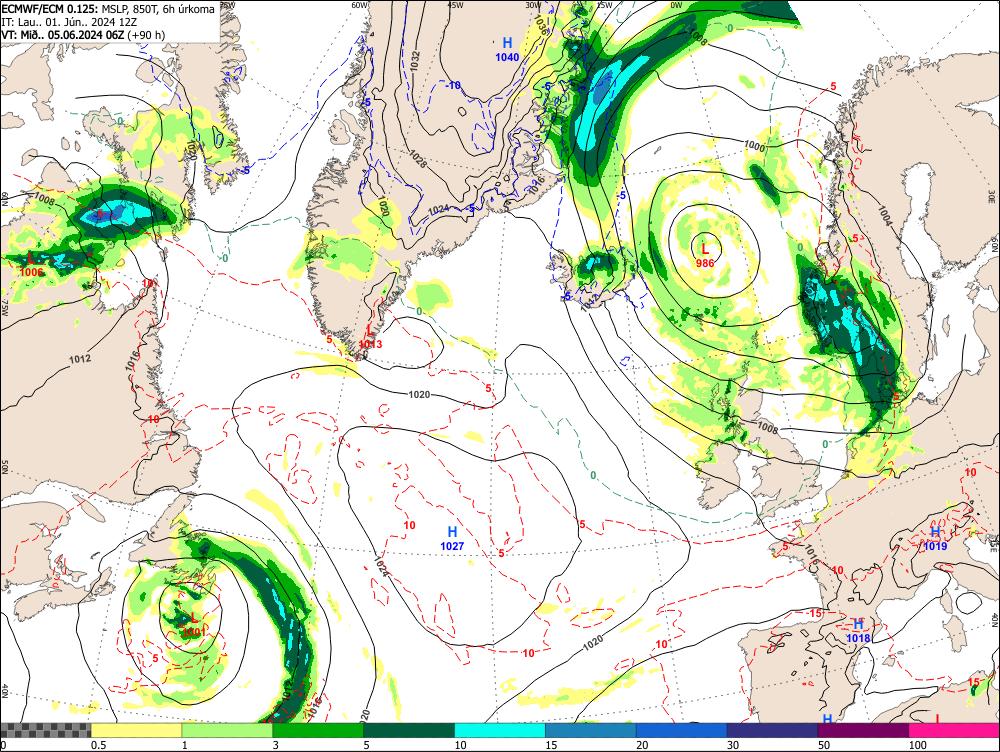
Task: Click the 1040 pressure value
Action: [x=507, y=57]
